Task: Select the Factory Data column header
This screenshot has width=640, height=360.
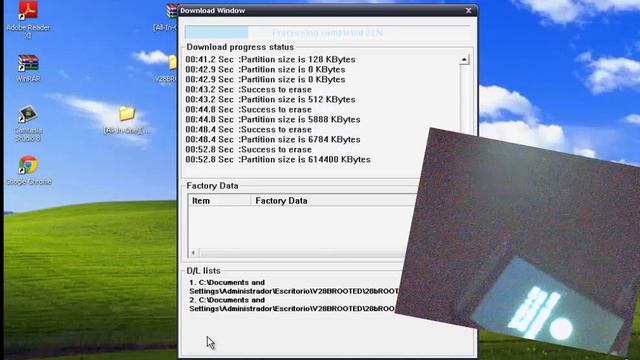Action: tap(335, 200)
